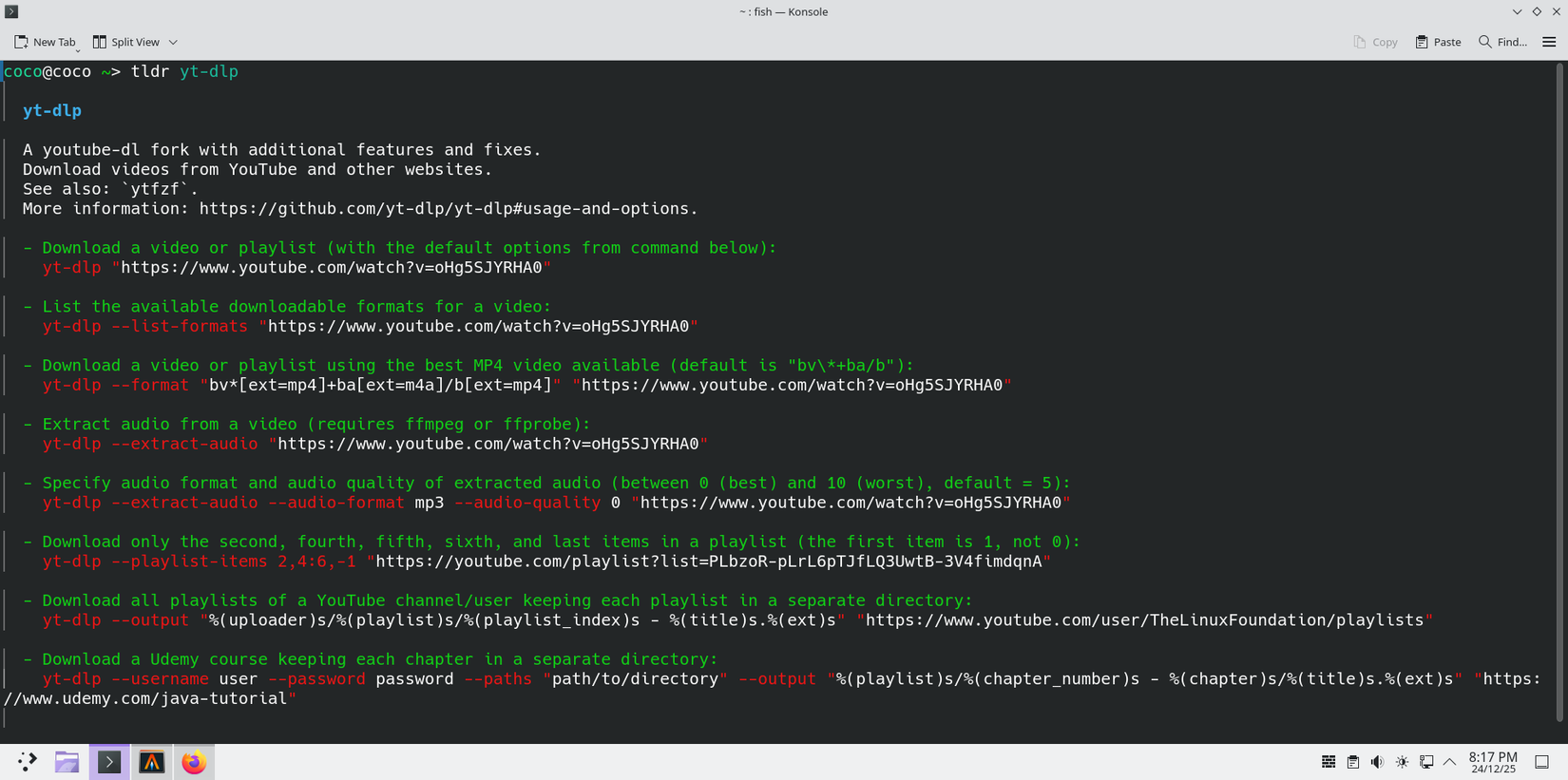
Task: Open the volume control in system tray
Action: (x=1377, y=762)
